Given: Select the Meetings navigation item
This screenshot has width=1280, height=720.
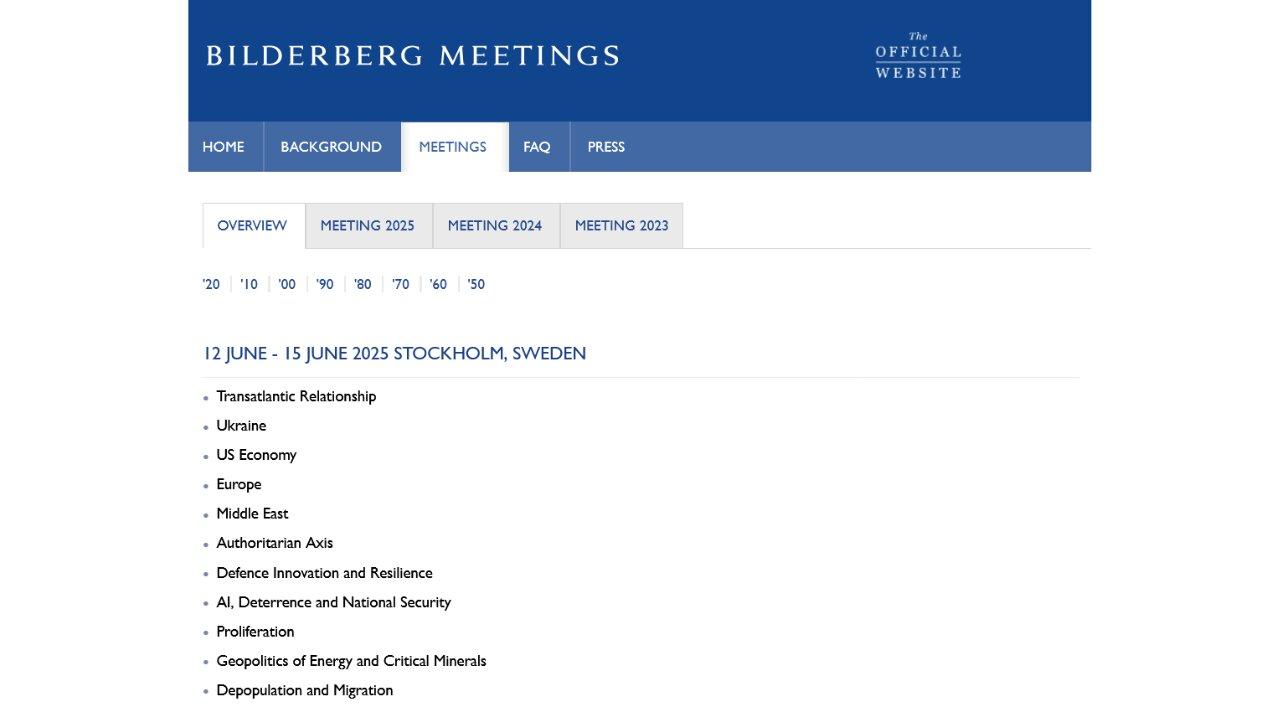Looking at the screenshot, I should [x=453, y=147].
